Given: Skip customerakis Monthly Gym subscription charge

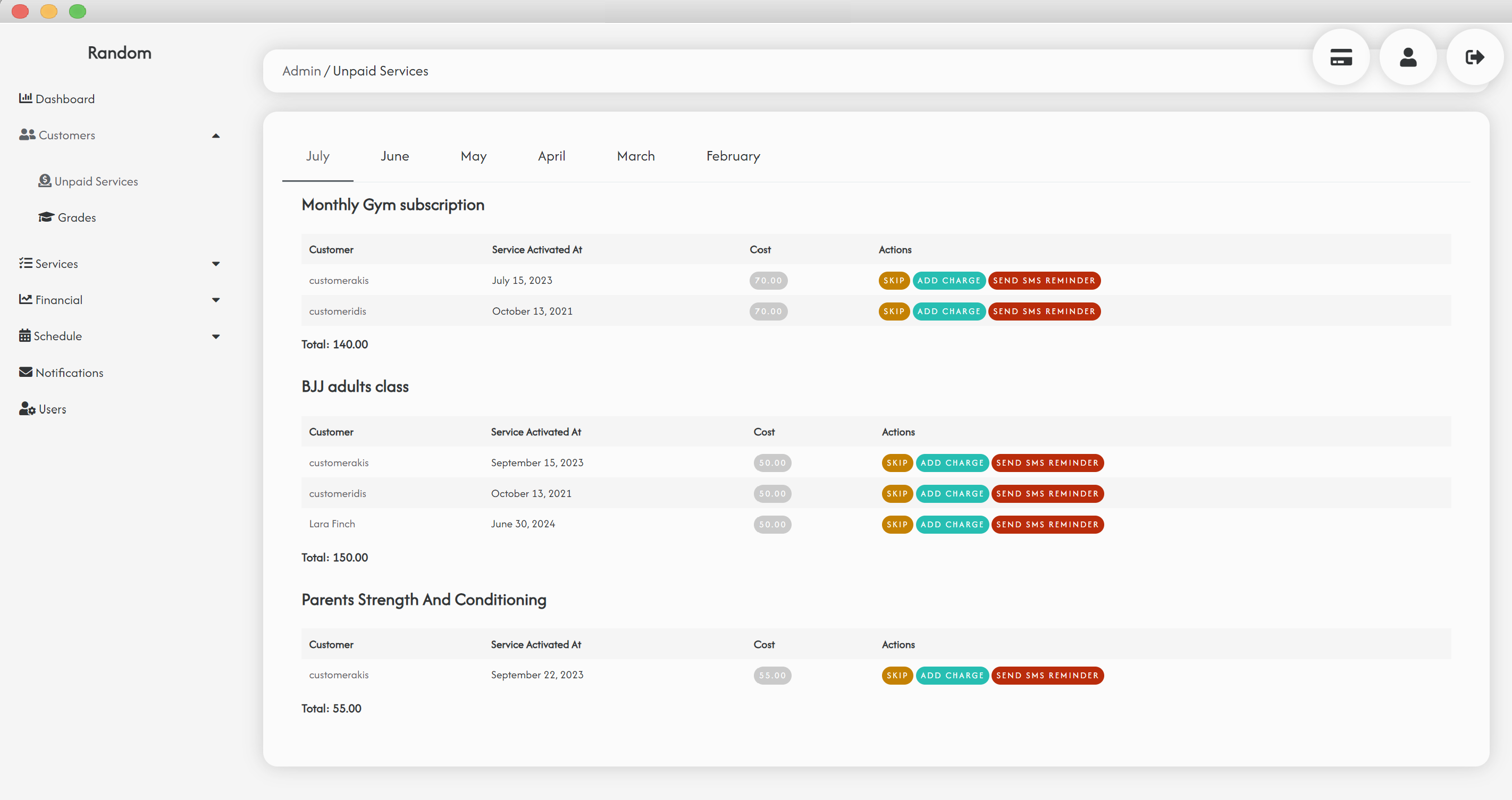Looking at the screenshot, I should (894, 281).
